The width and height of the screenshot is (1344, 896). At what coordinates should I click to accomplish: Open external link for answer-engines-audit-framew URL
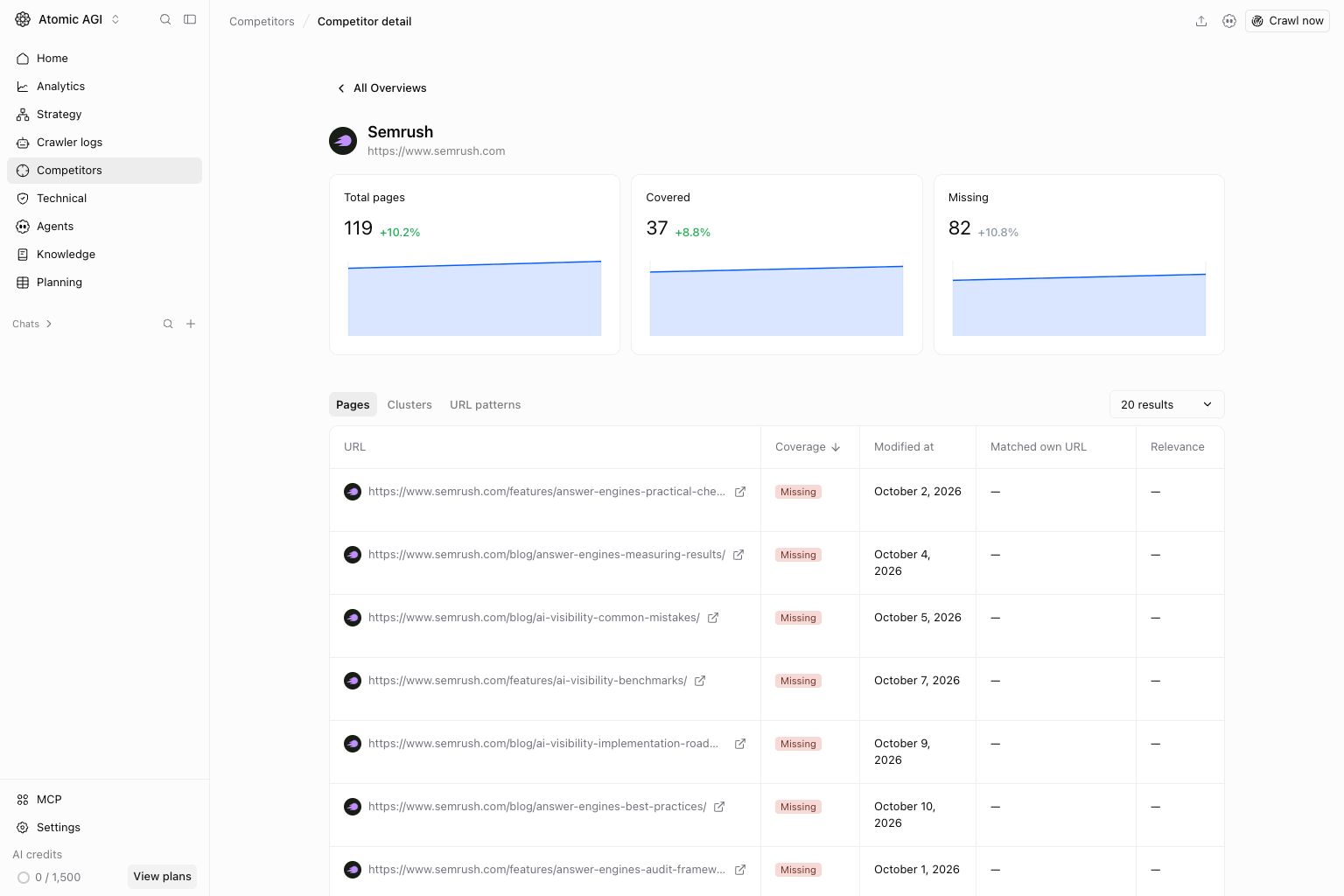[740, 870]
